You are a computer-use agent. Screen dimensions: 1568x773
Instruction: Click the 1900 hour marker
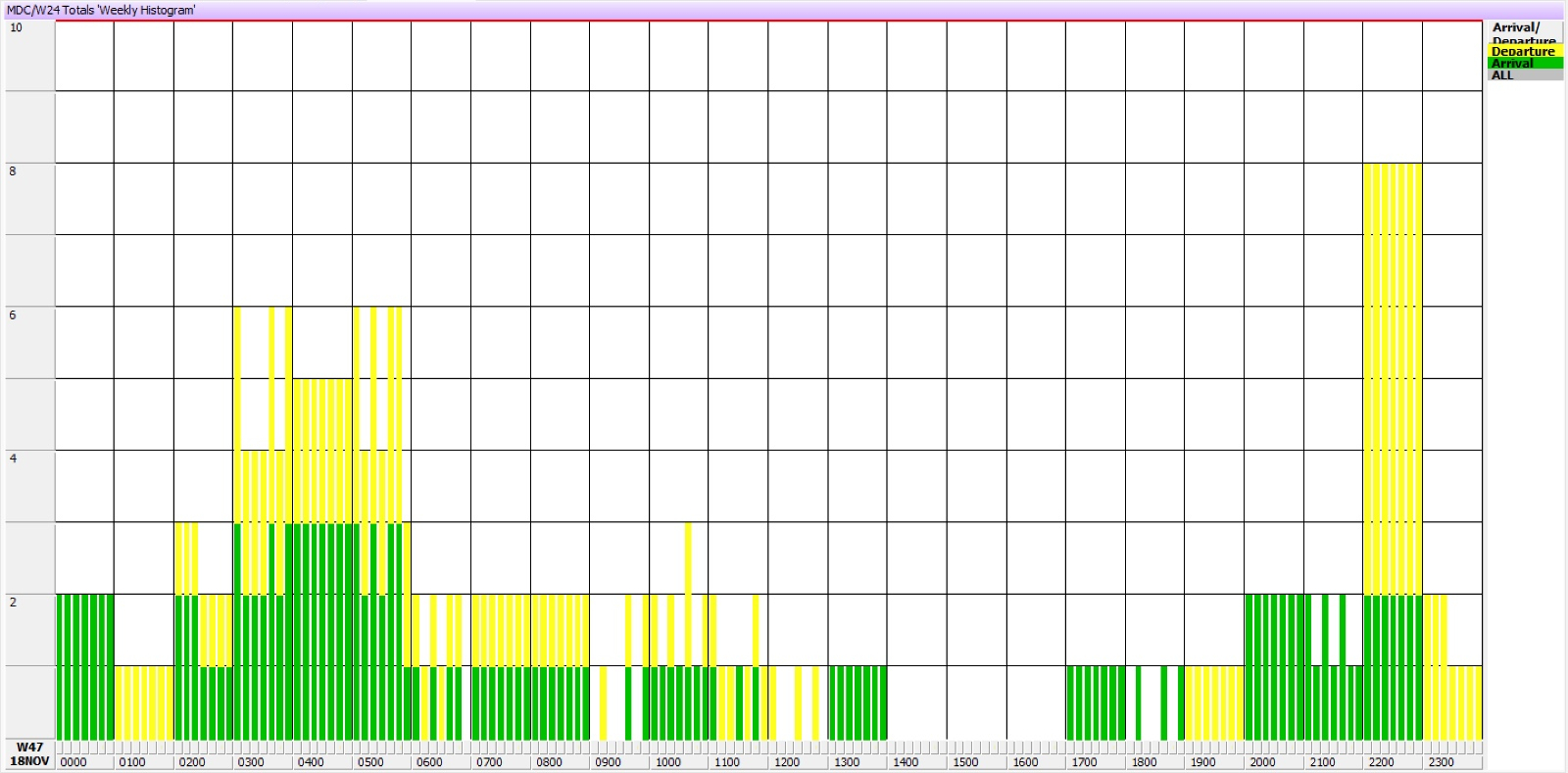tap(1202, 762)
